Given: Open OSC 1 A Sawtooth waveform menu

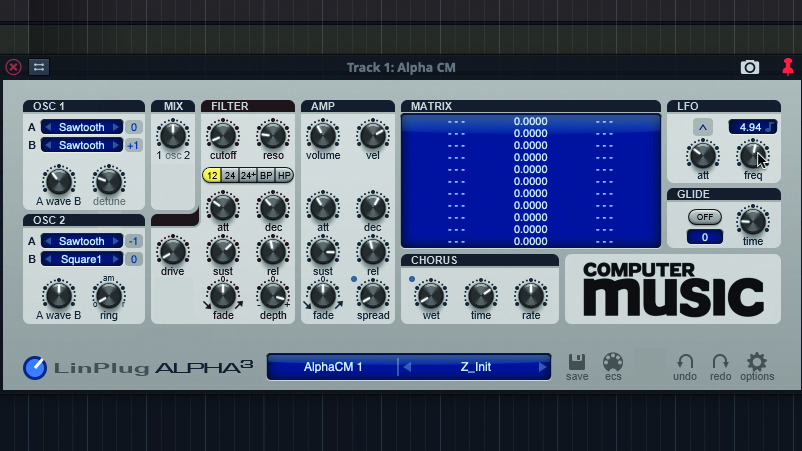Looking at the screenshot, I should tap(82, 127).
